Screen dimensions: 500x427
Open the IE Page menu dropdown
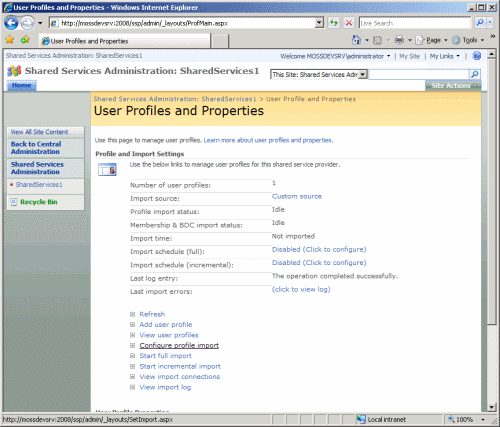pos(433,40)
